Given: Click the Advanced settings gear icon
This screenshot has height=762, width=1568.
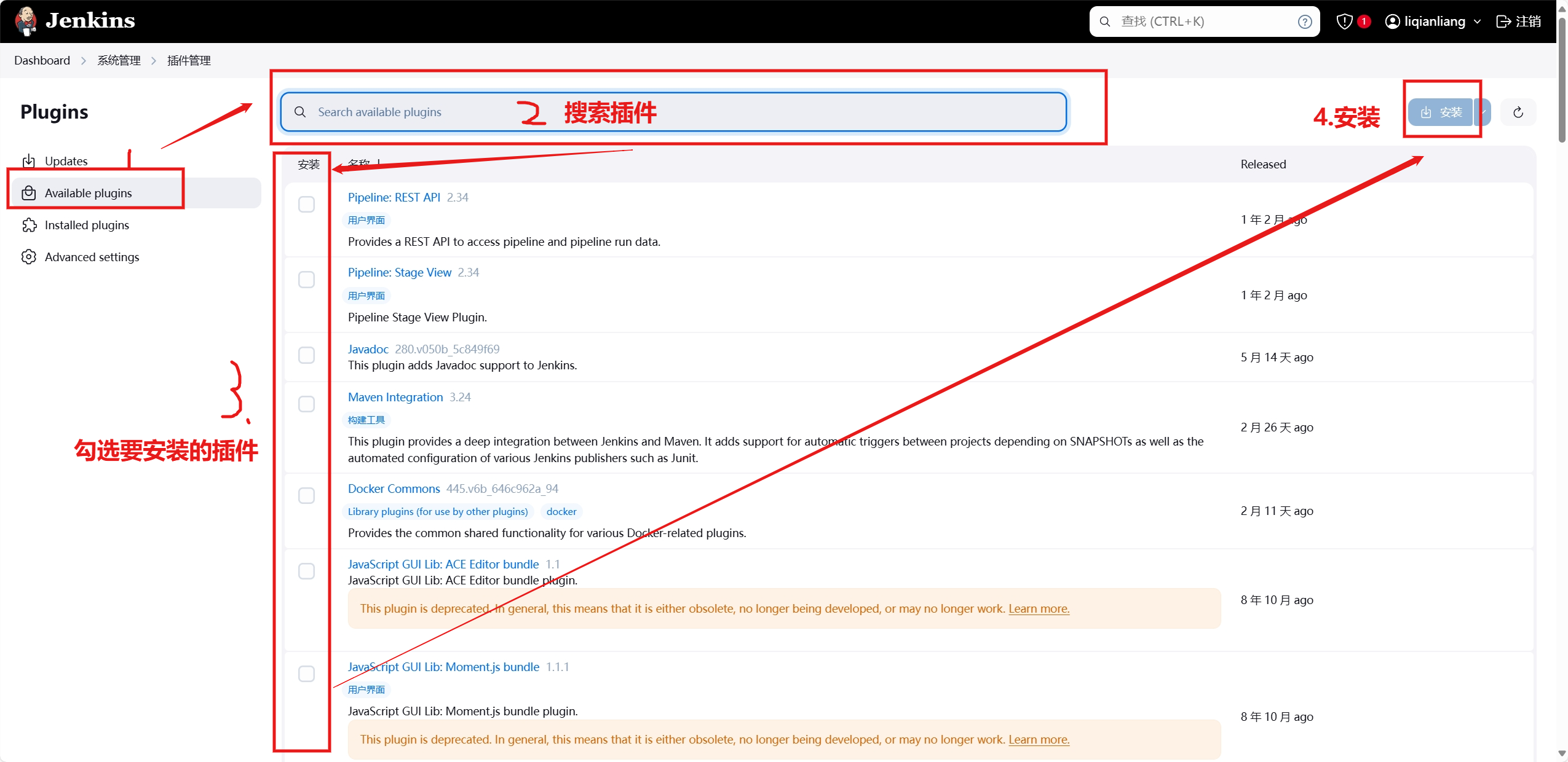Looking at the screenshot, I should tap(29, 257).
